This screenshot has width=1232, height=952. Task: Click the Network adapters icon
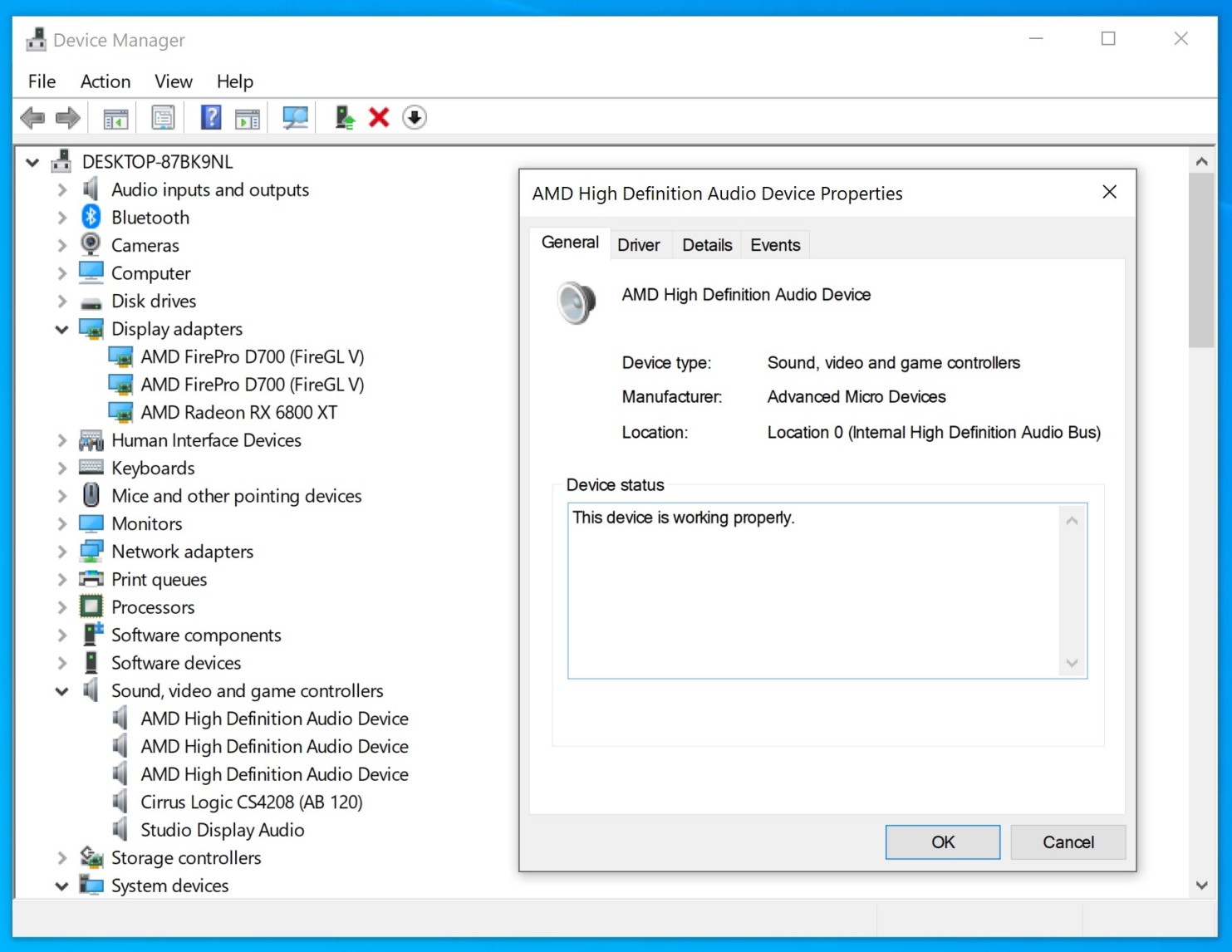91,551
